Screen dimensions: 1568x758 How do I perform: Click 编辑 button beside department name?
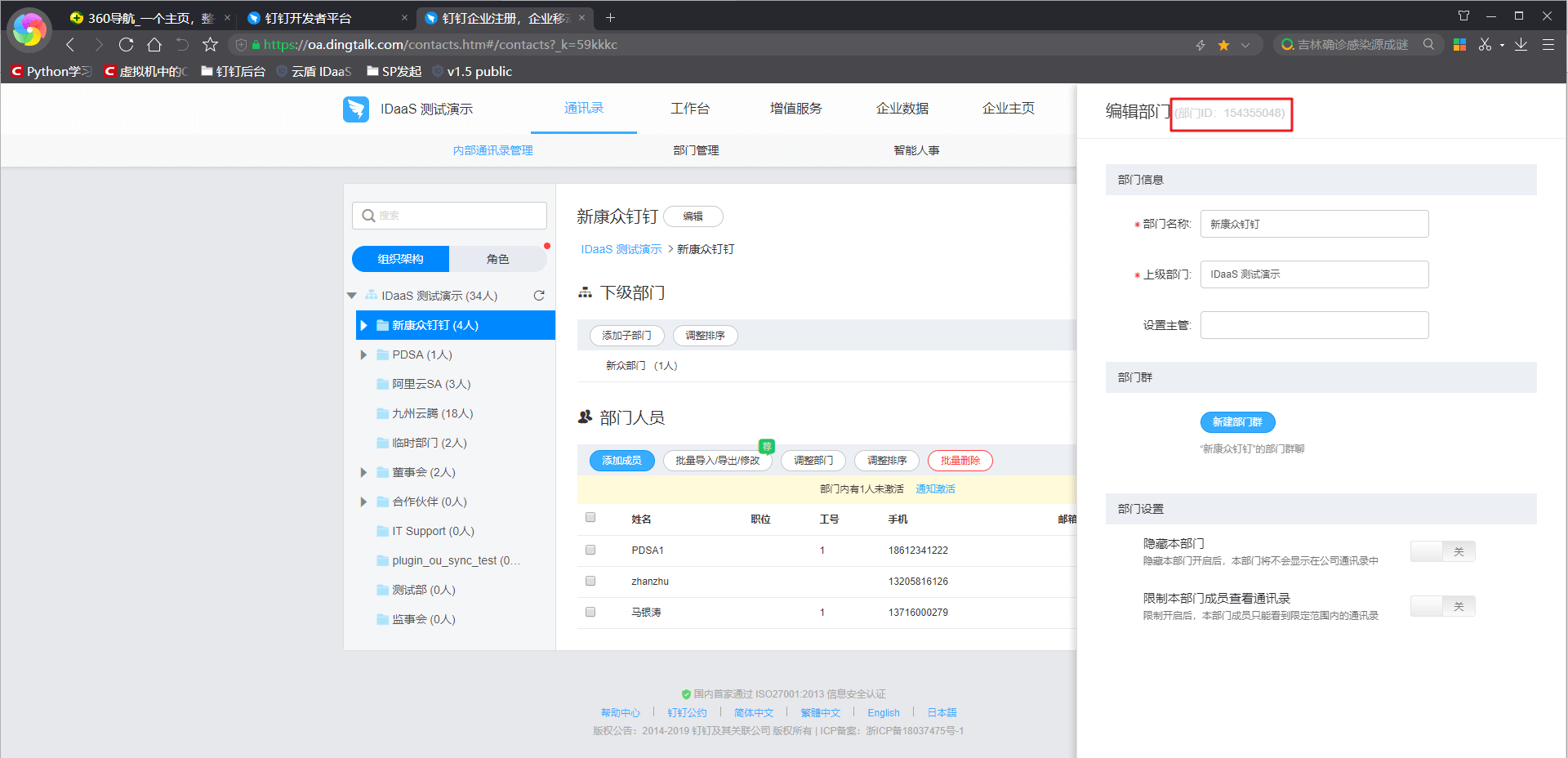pos(693,216)
